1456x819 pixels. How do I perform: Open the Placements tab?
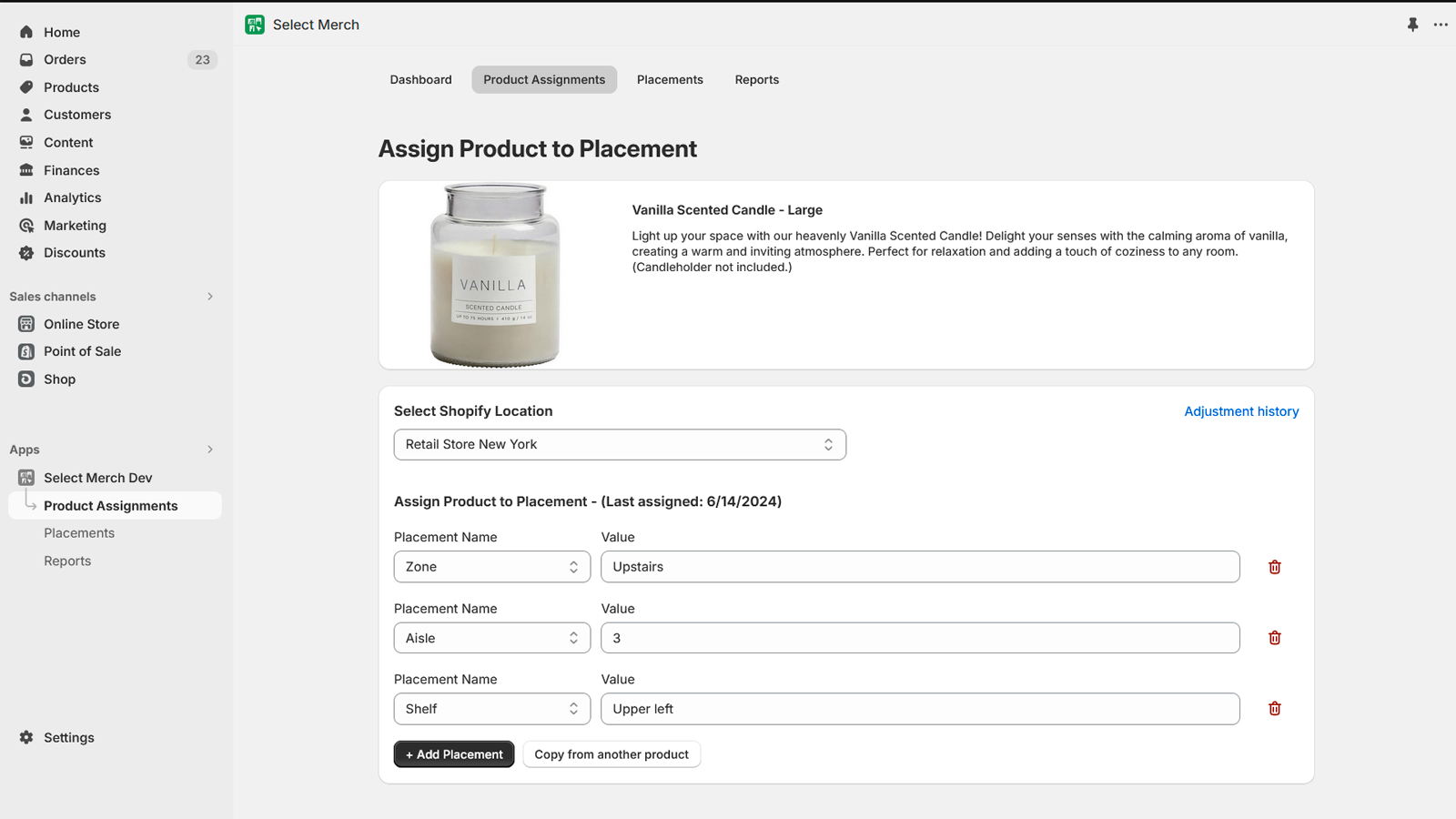click(x=670, y=80)
